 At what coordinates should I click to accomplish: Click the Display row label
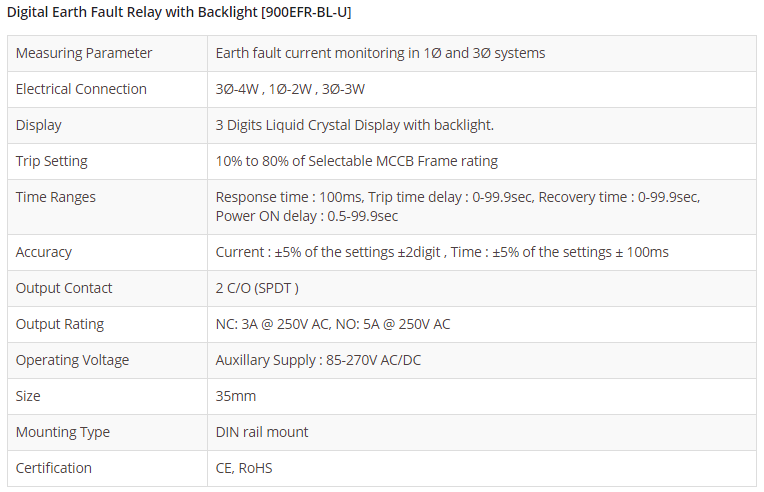(39, 125)
